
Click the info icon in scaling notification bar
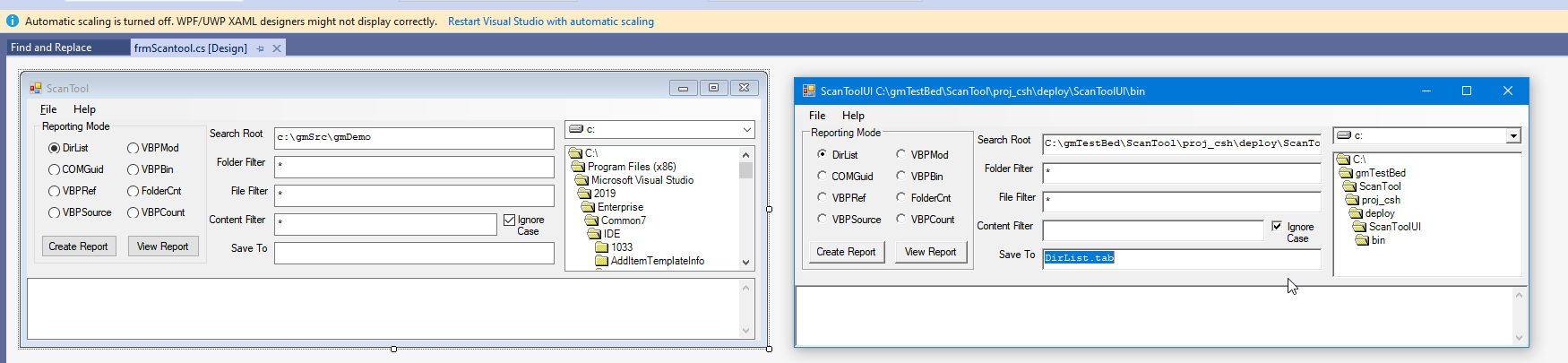pyautogui.click(x=13, y=21)
